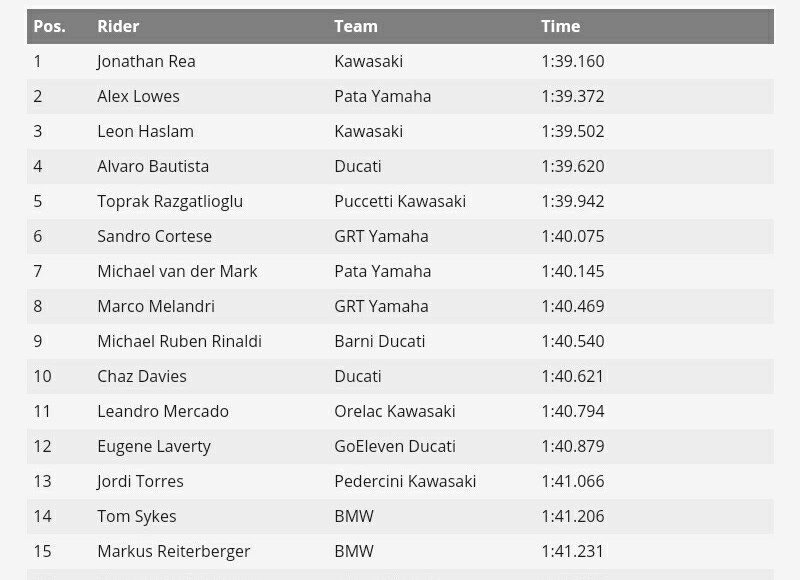Select the Barni Ducati team cell
800x580 pixels.
380,341
